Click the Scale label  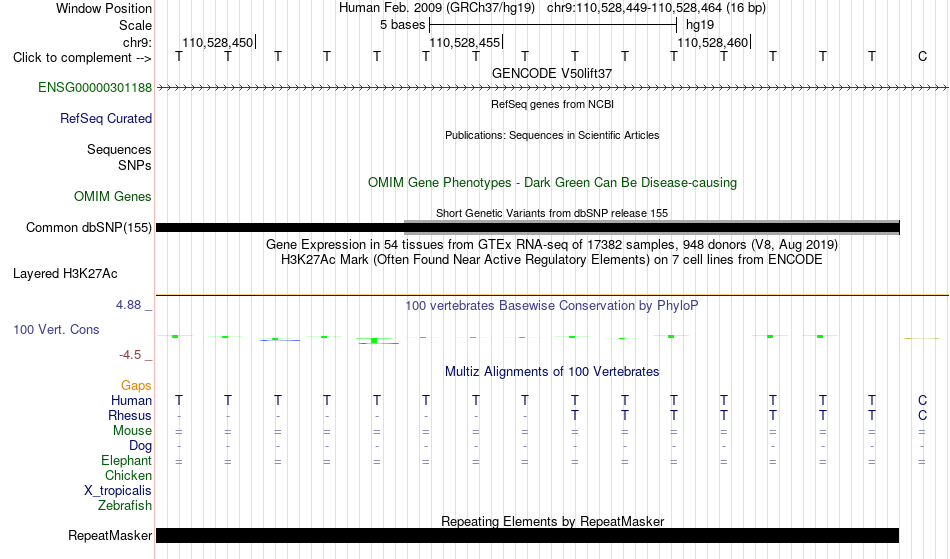[136, 25]
